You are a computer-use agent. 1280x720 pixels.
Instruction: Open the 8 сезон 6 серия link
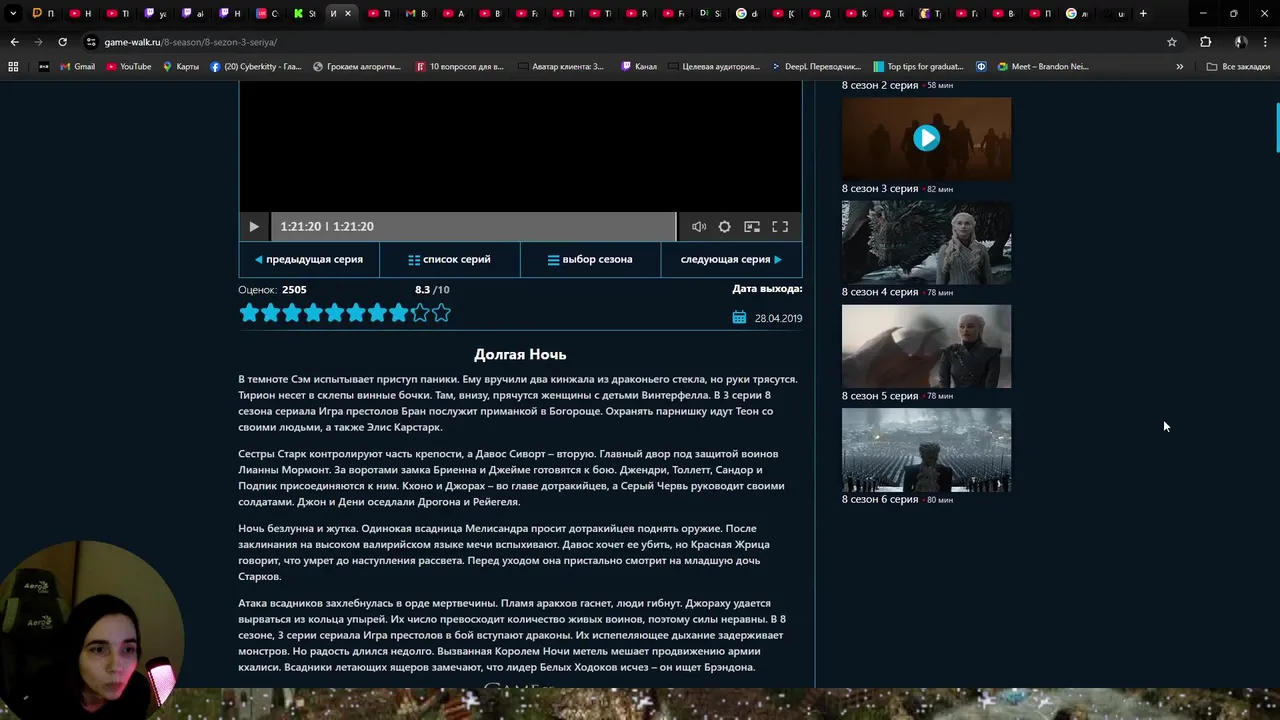880,499
